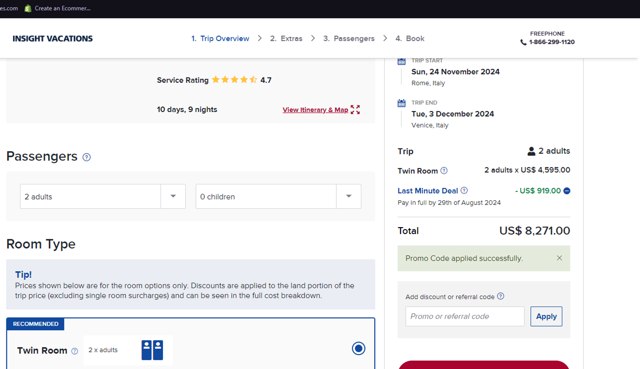
Task: Open View Itinerary & Map link
Action: [x=315, y=109]
